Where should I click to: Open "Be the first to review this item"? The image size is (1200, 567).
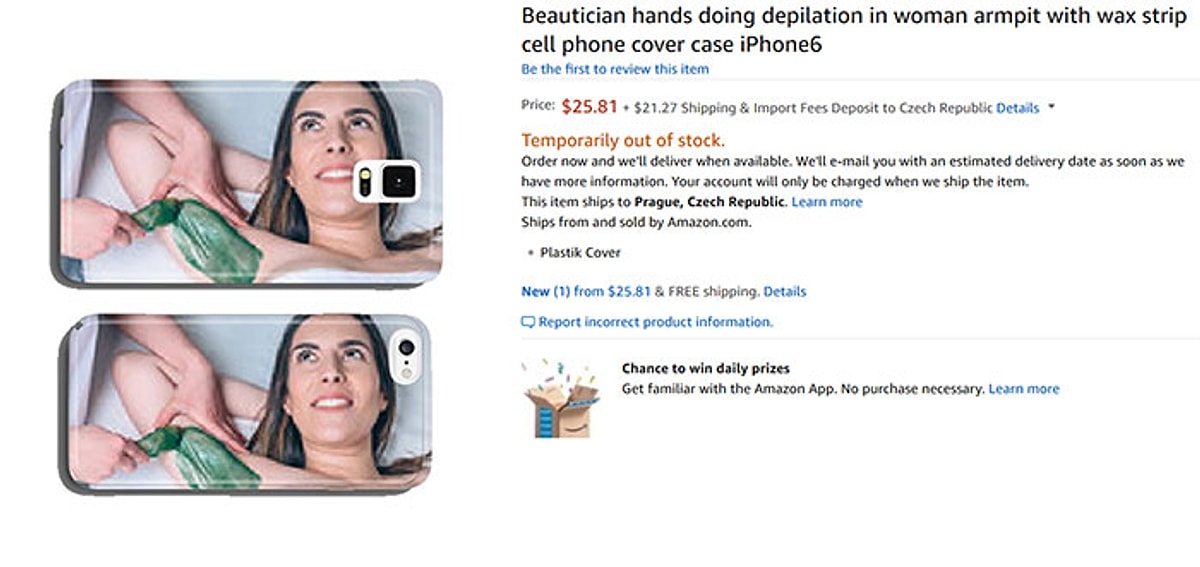(615, 69)
